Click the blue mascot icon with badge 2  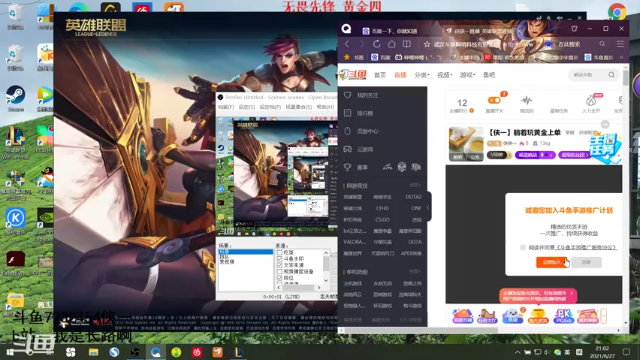coord(513,316)
